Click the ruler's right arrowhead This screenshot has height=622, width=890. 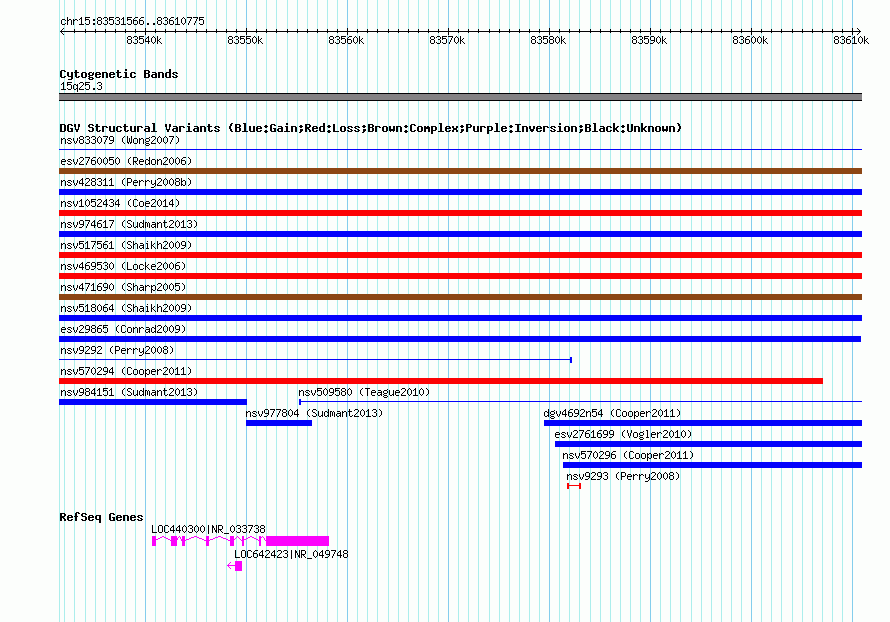click(x=859, y=31)
